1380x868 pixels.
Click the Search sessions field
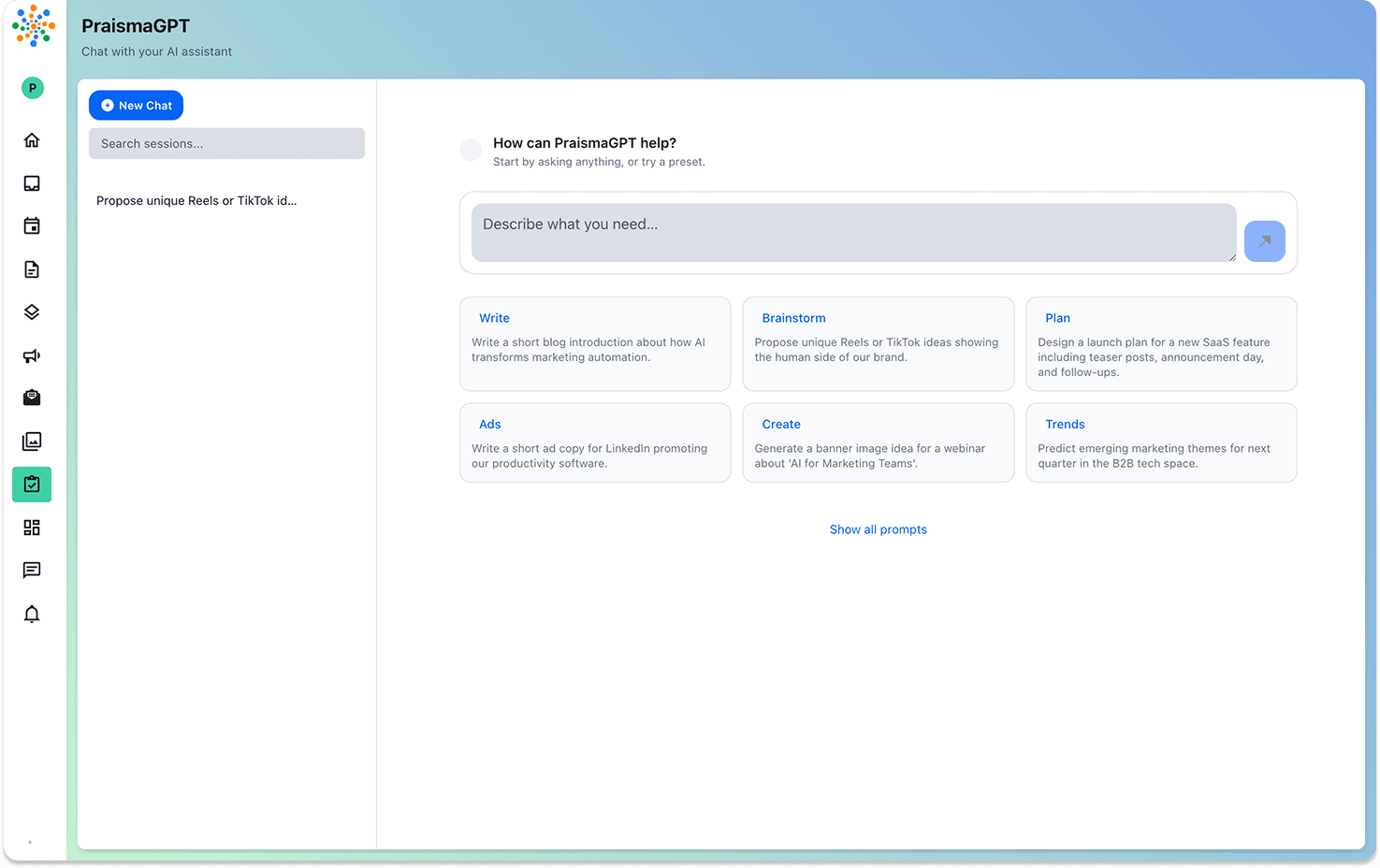coord(226,144)
